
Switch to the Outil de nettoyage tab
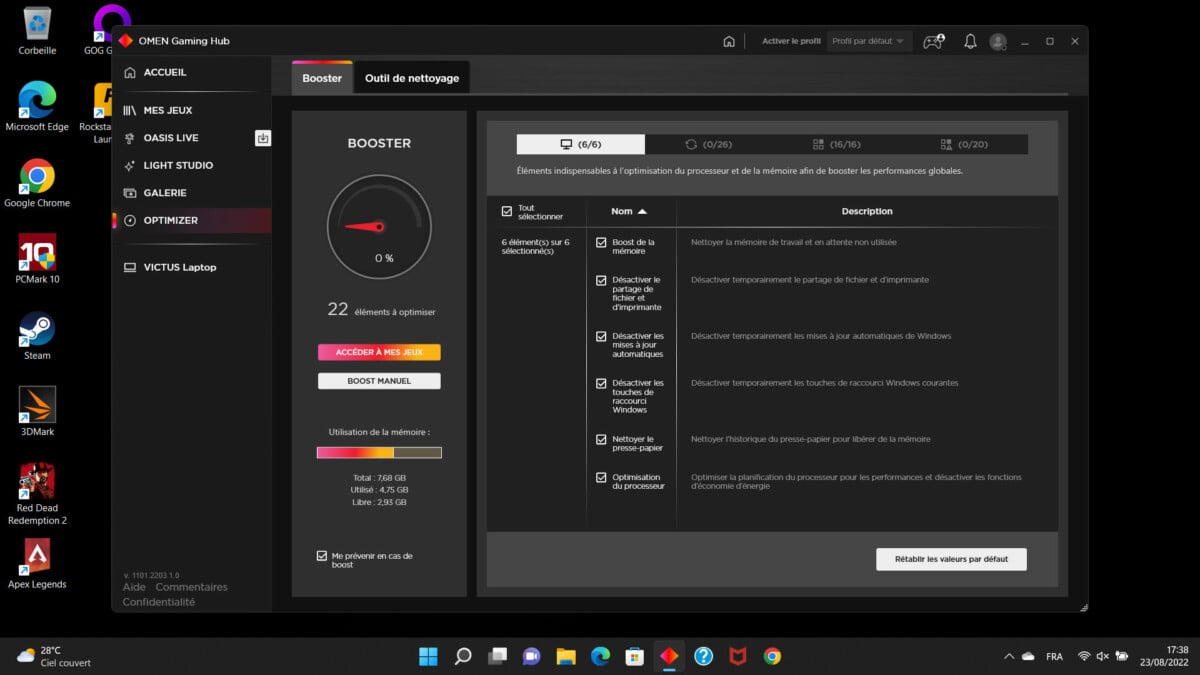tap(411, 77)
